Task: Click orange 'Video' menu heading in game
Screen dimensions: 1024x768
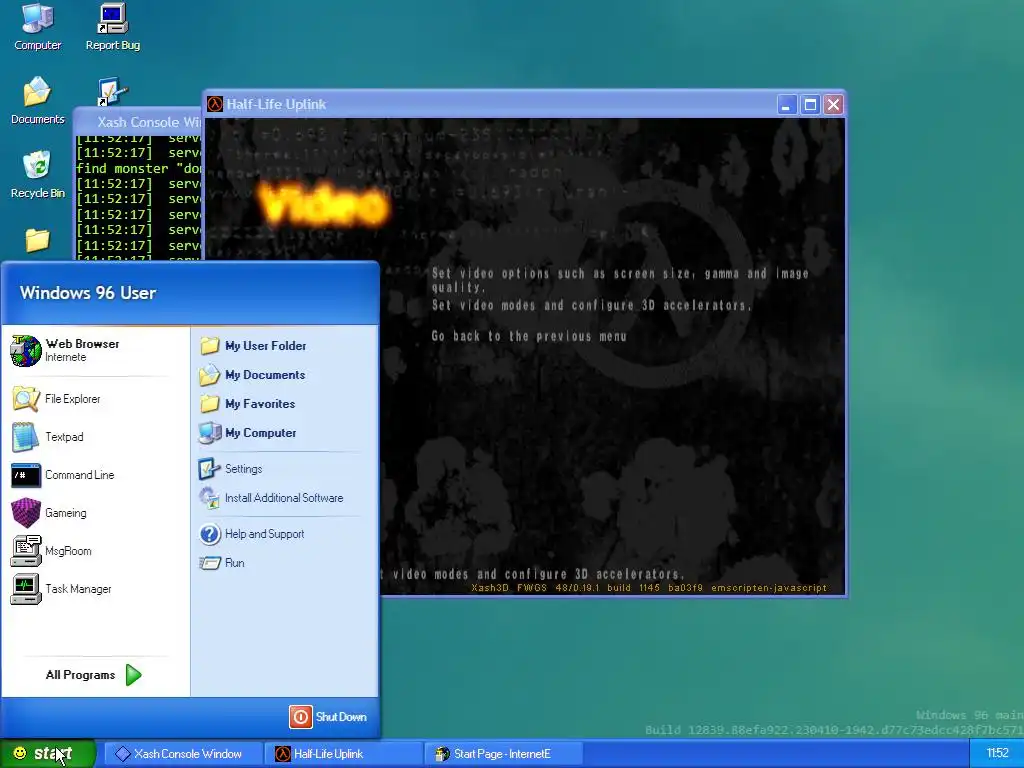Action: coord(323,205)
